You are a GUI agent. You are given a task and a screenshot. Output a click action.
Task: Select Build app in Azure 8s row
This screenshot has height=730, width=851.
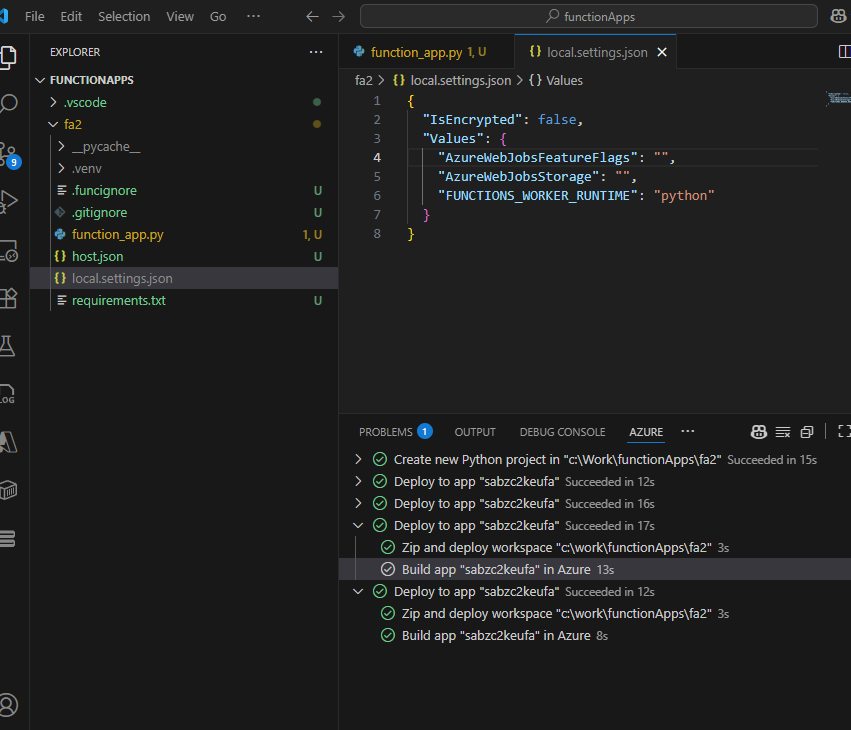pos(595,636)
